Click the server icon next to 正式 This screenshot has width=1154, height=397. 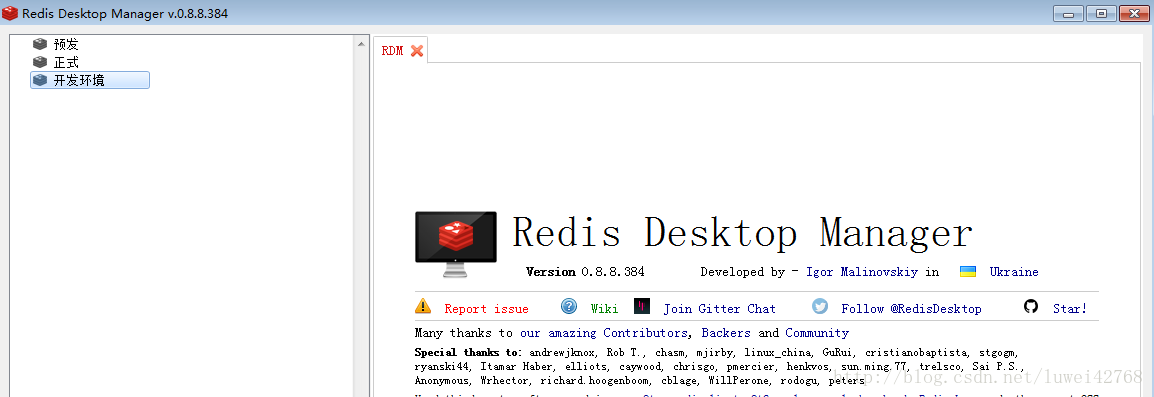point(40,62)
